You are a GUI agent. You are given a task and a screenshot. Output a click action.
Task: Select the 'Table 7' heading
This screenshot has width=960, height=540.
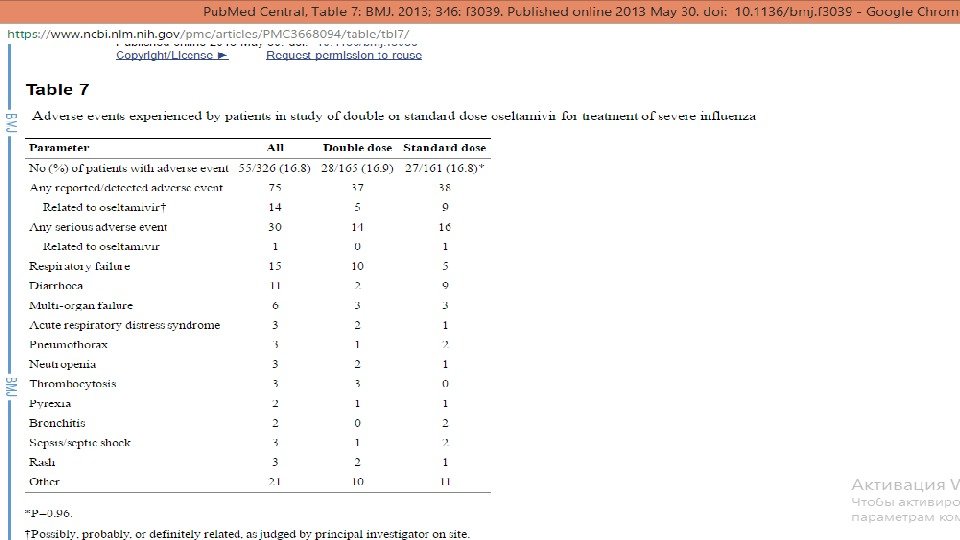tap(58, 90)
